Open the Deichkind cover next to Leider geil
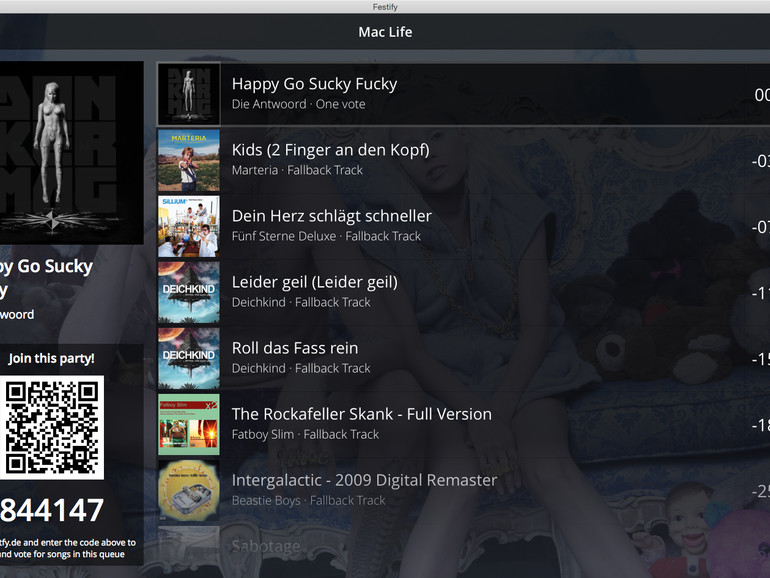The height and width of the screenshot is (578, 770). [189, 292]
